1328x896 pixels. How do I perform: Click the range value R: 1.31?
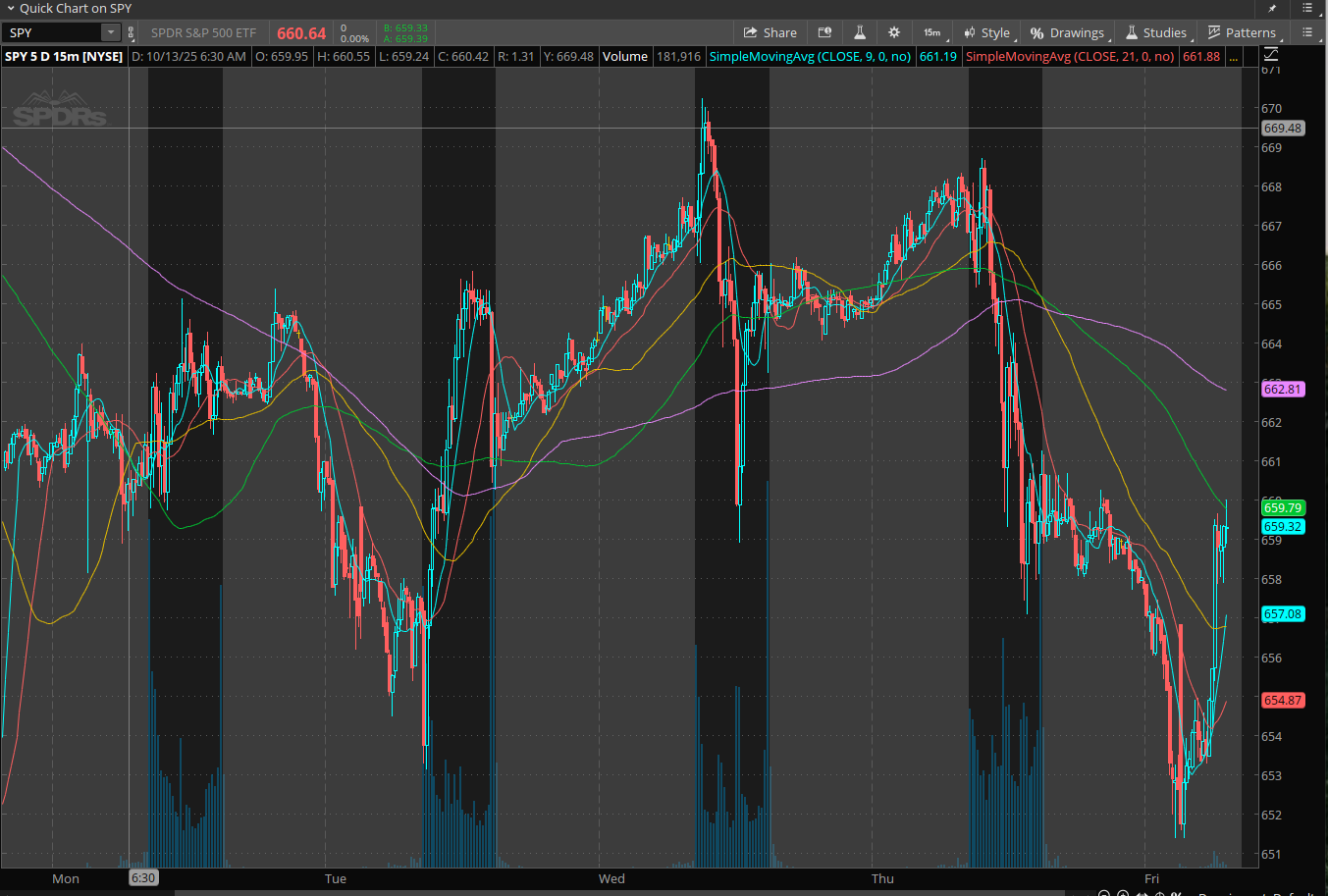516,56
